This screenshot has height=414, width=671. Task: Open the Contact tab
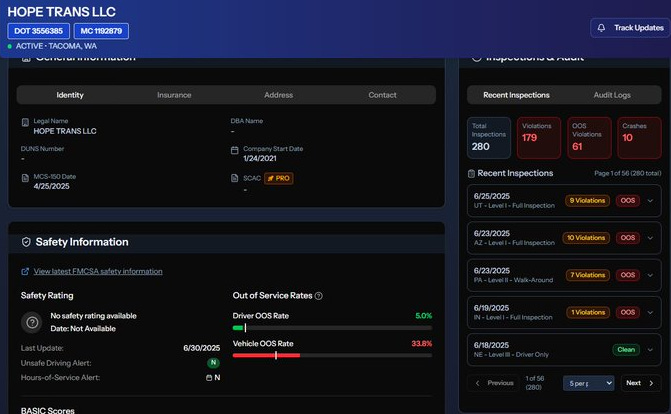pyautogui.click(x=383, y=95)
